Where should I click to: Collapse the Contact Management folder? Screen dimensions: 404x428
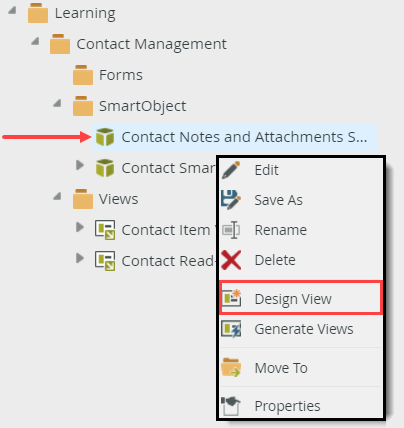35,41
